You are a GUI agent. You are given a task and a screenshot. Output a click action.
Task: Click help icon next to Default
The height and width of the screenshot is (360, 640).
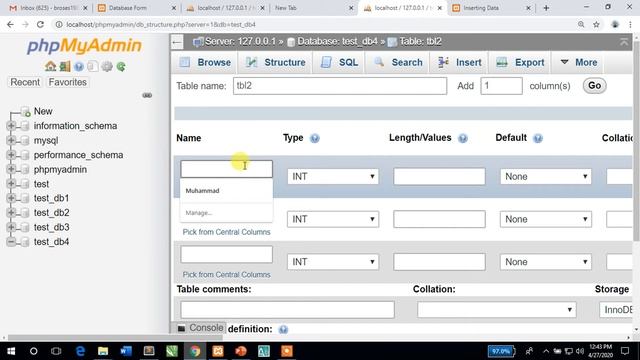pyautogui.click(x=538, y=138)
